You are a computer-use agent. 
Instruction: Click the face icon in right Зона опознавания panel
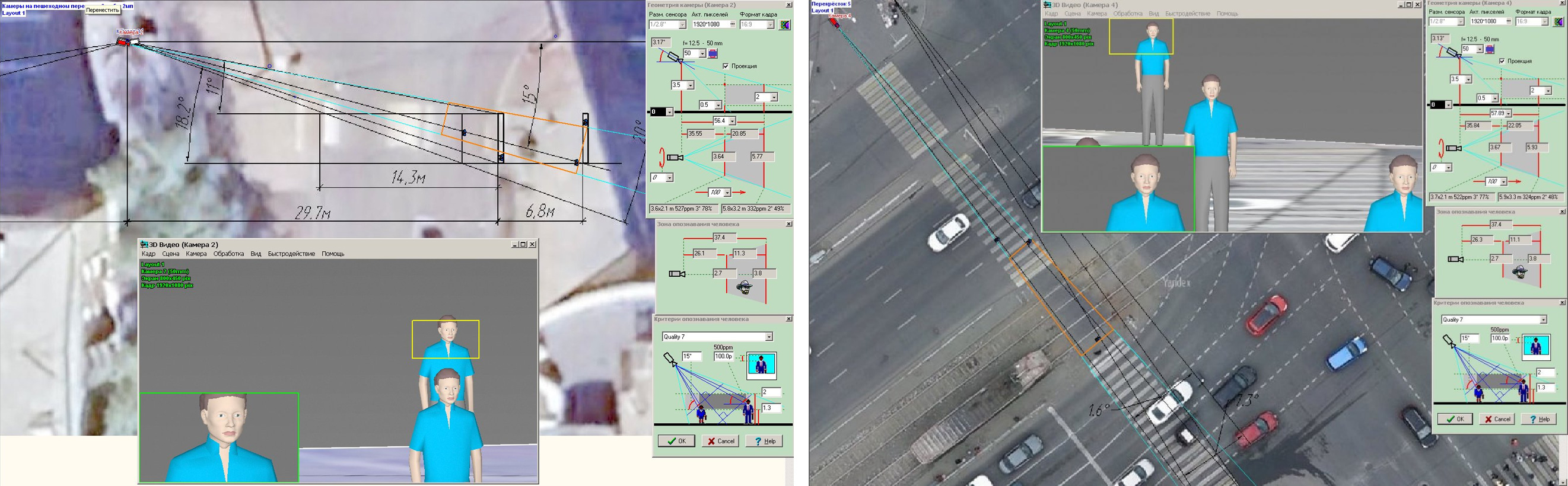(x=1520, y=272)
